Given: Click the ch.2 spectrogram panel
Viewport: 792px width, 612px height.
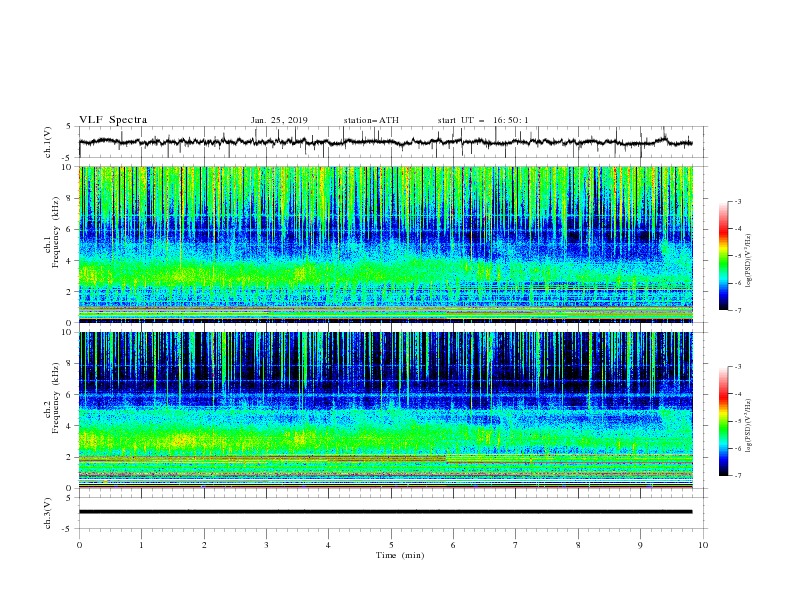Looking at the screenshot, I should point(385,410).
